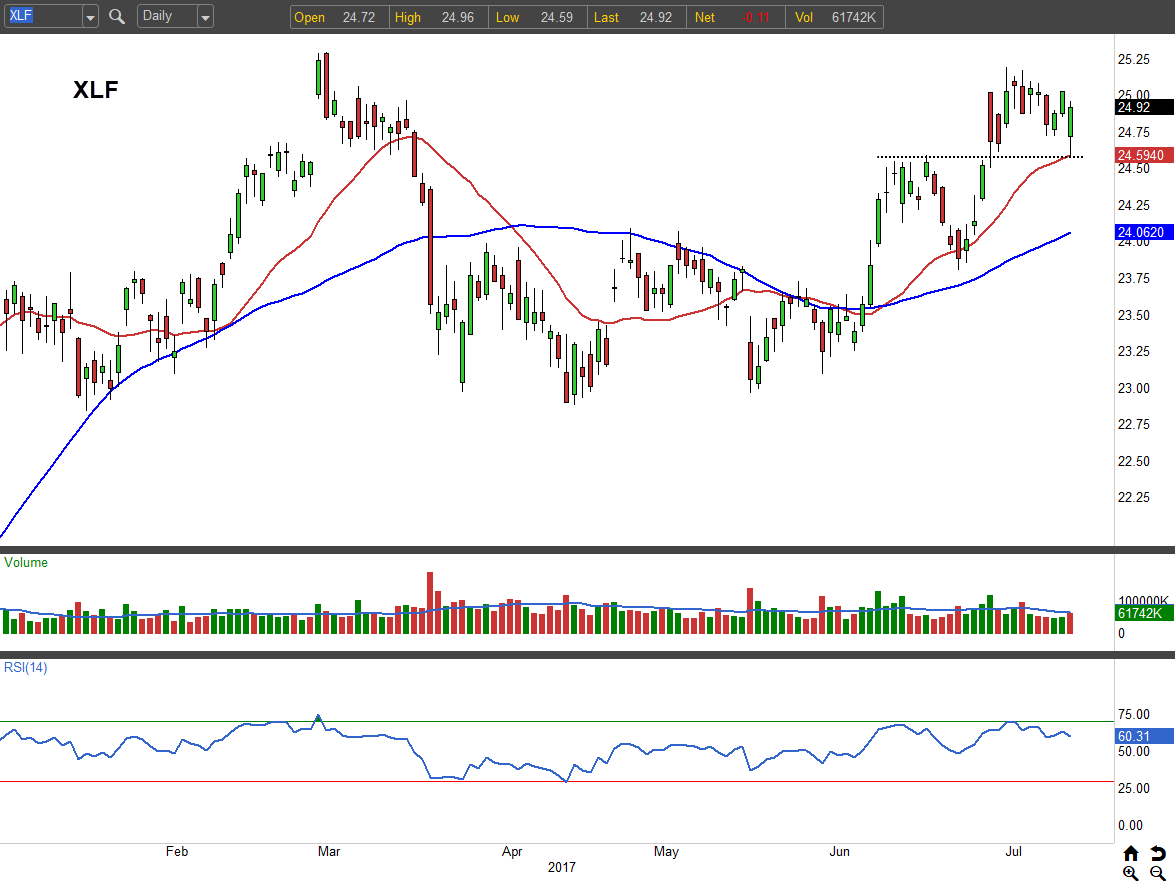Viewport: 1175px width, 883px height.
Task: Click the XLF ticker symbol input field
Action: pyautogui.click(x=40, y=16)
